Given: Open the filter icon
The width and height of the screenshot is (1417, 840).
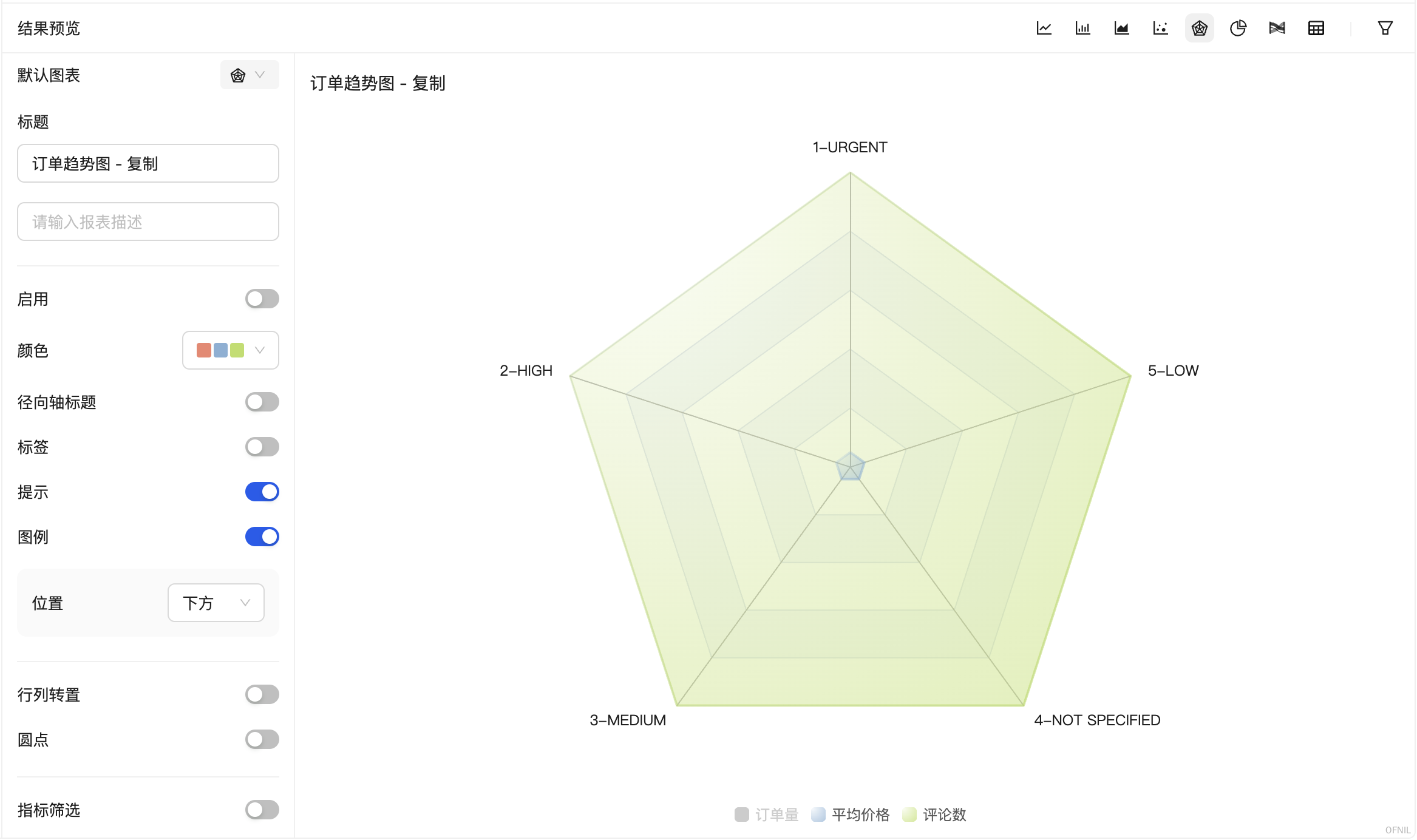Looking at the screenshot, I should coord(1385,28).
